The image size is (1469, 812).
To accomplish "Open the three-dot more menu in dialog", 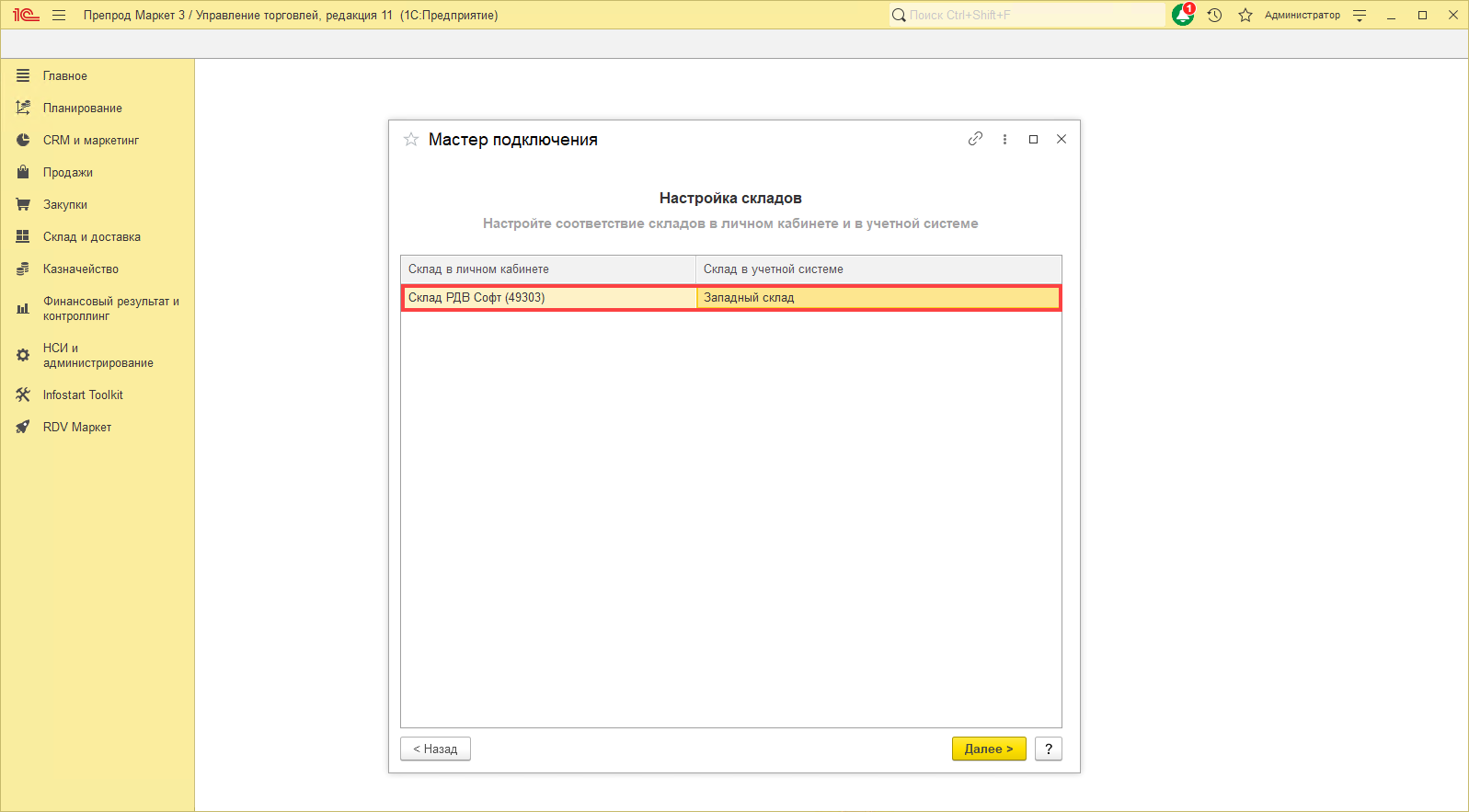I will point(1004,139).
